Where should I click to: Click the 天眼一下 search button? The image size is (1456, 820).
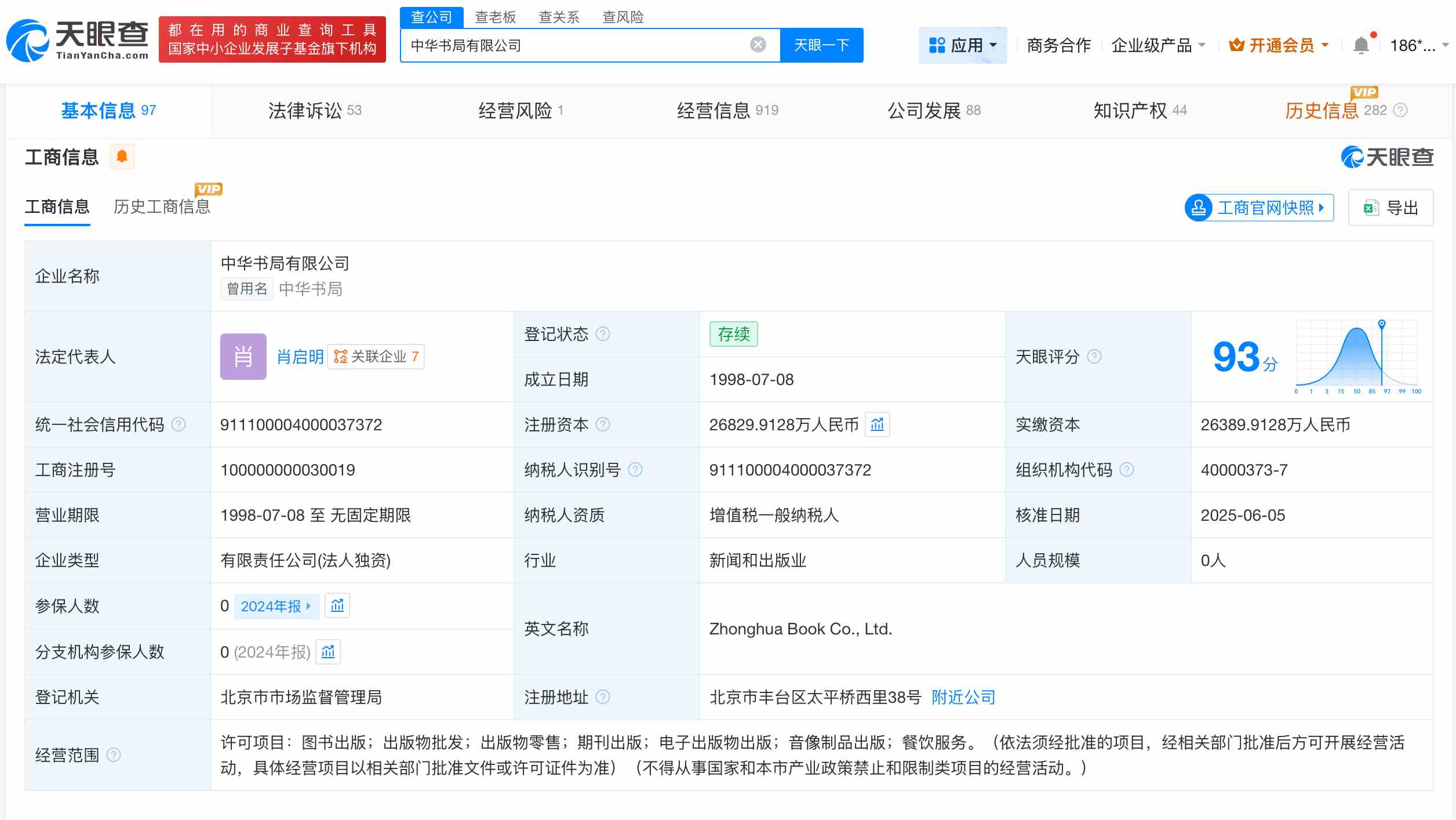[x=822, y=44]
